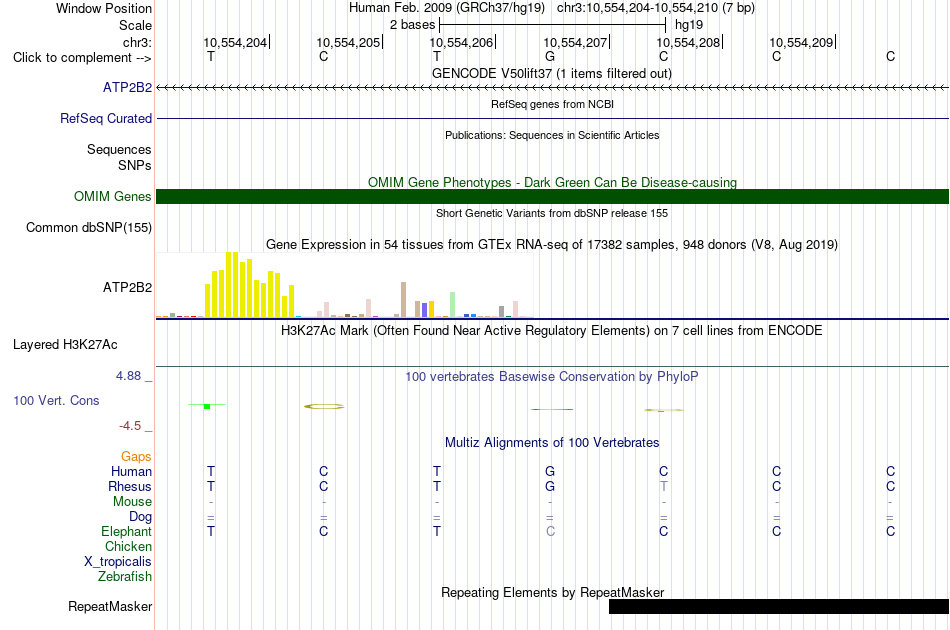Click the OMIM Genes track label

[113, 196]
